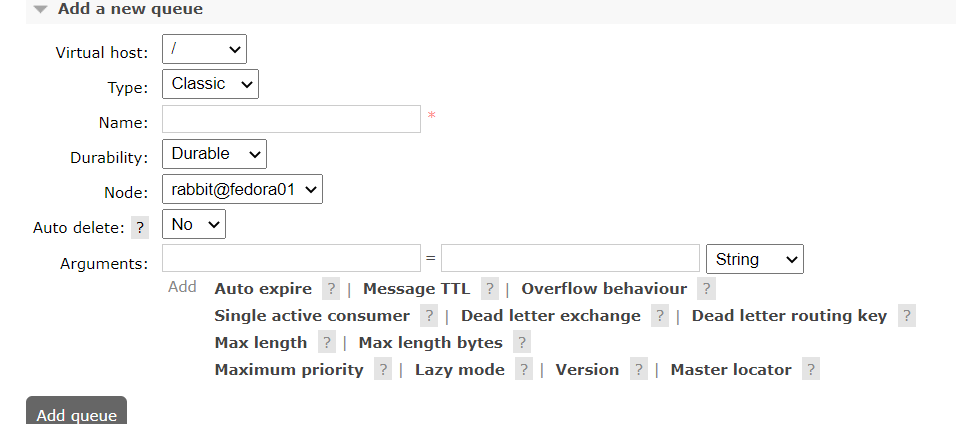Open the argument type String dropdown
This screenshot has width=956, height=424.
755,259
